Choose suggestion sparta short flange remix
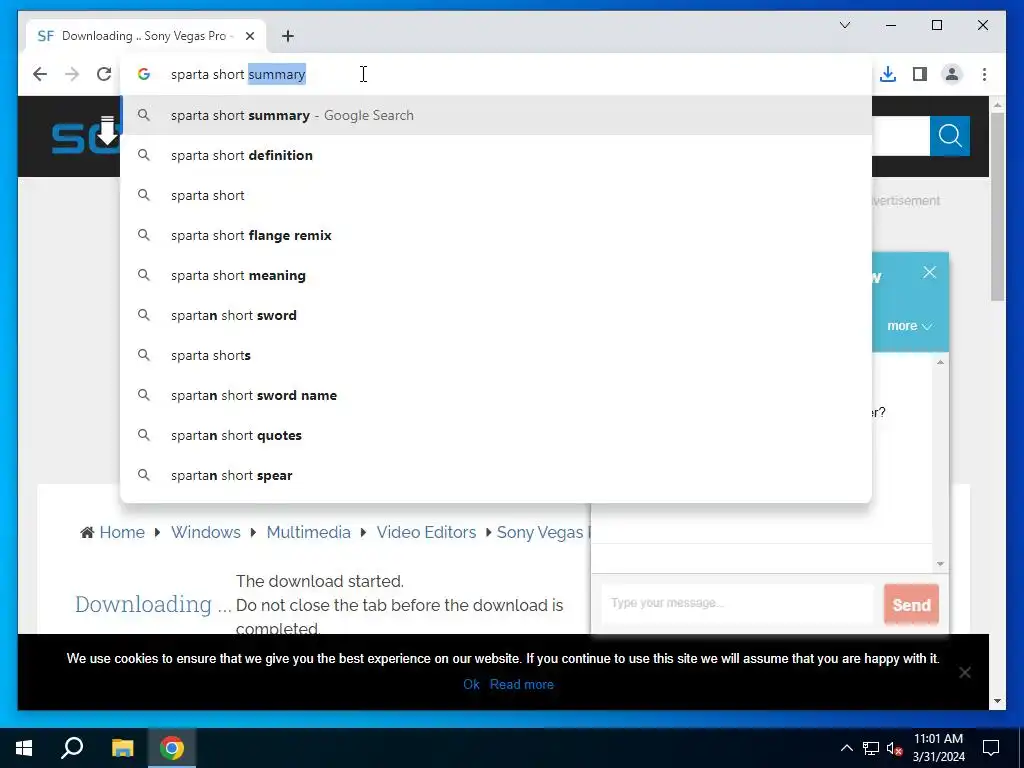Screen dimensions: 1024x768 coord(496,235)
